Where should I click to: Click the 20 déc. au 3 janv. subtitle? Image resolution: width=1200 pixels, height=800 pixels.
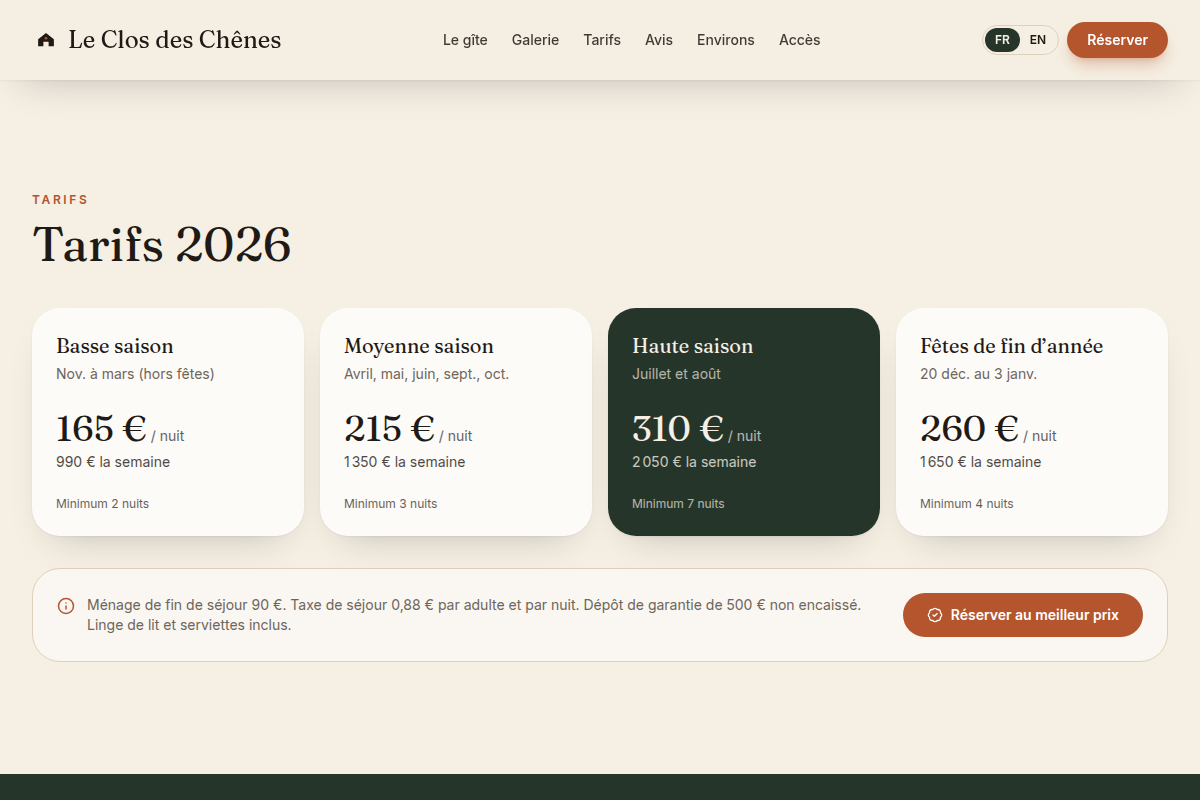(x=979, y=374)
